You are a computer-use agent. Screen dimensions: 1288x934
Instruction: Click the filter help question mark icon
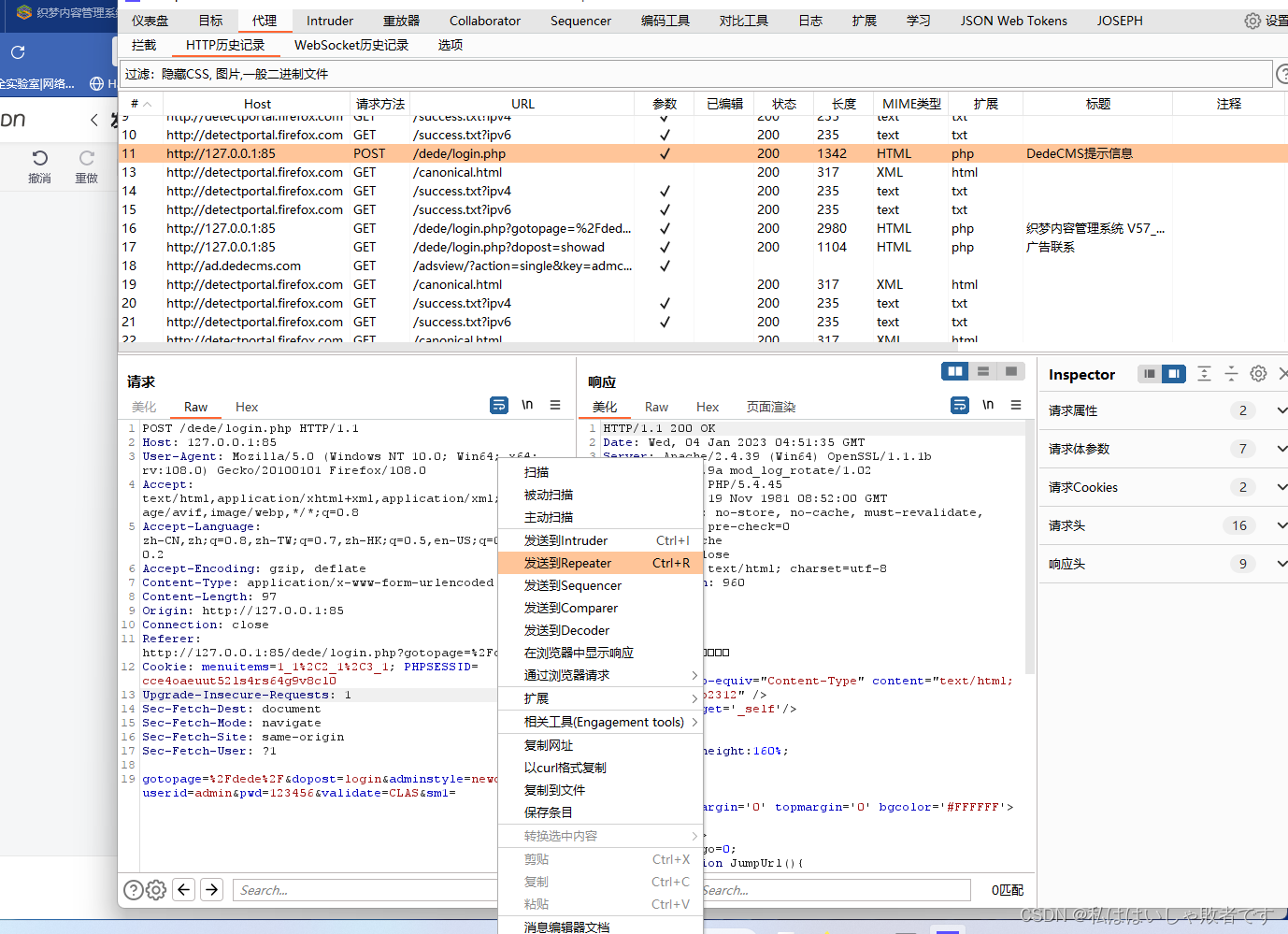click(1282, 74)
